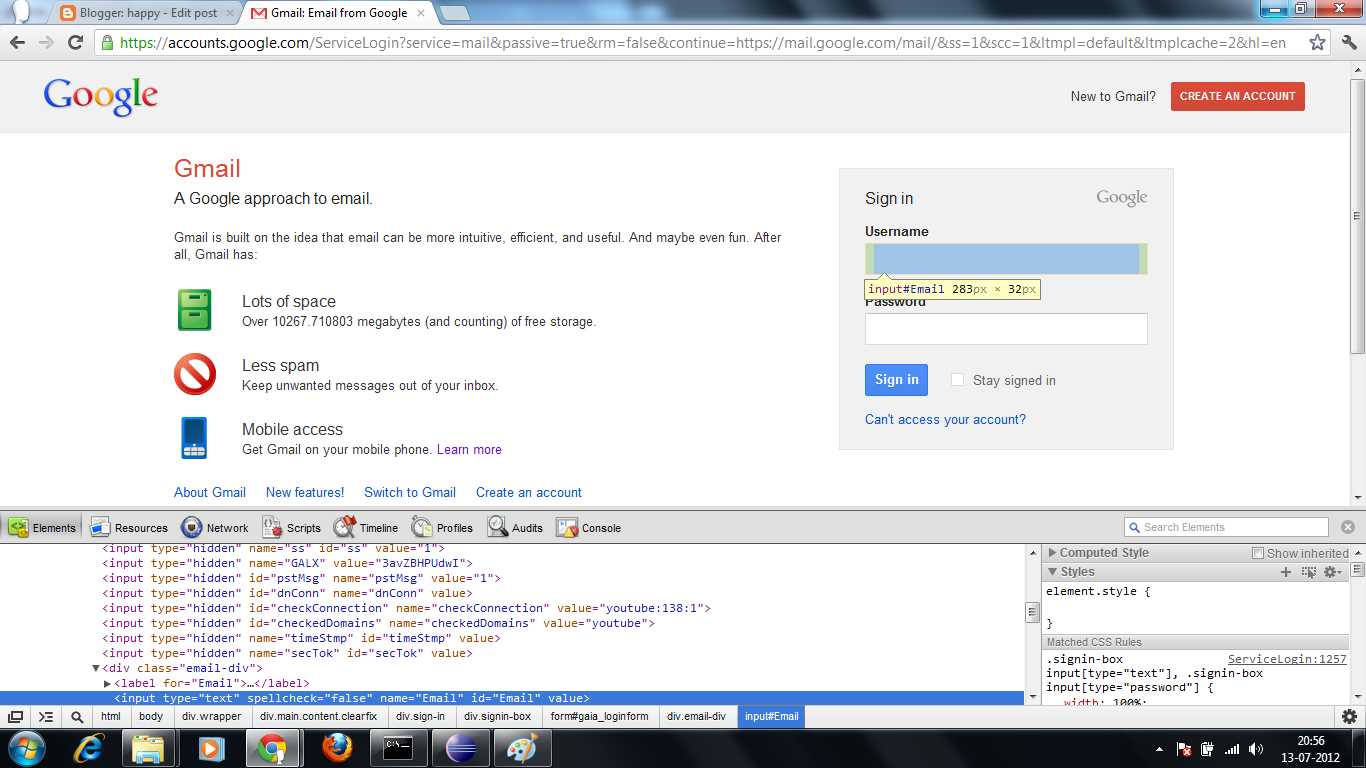Enable the Show inherited checkbox
The height and width of the screenshot is (768, 1366).
click(x=1258, y=553)
